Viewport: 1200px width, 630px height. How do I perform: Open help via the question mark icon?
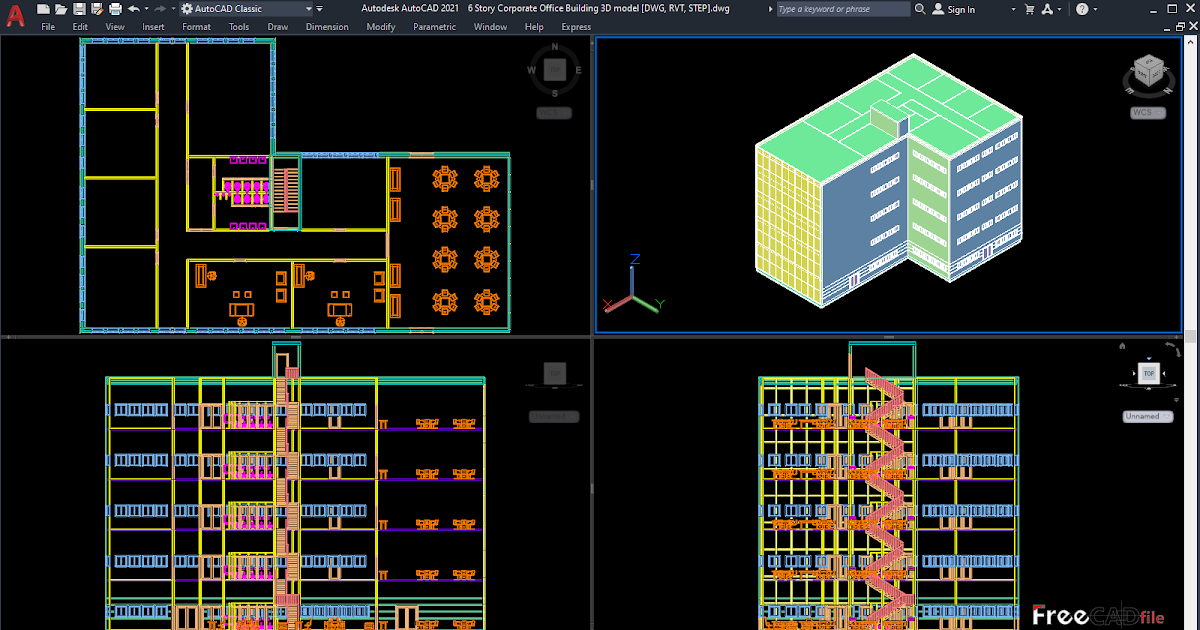[1081, 8]
